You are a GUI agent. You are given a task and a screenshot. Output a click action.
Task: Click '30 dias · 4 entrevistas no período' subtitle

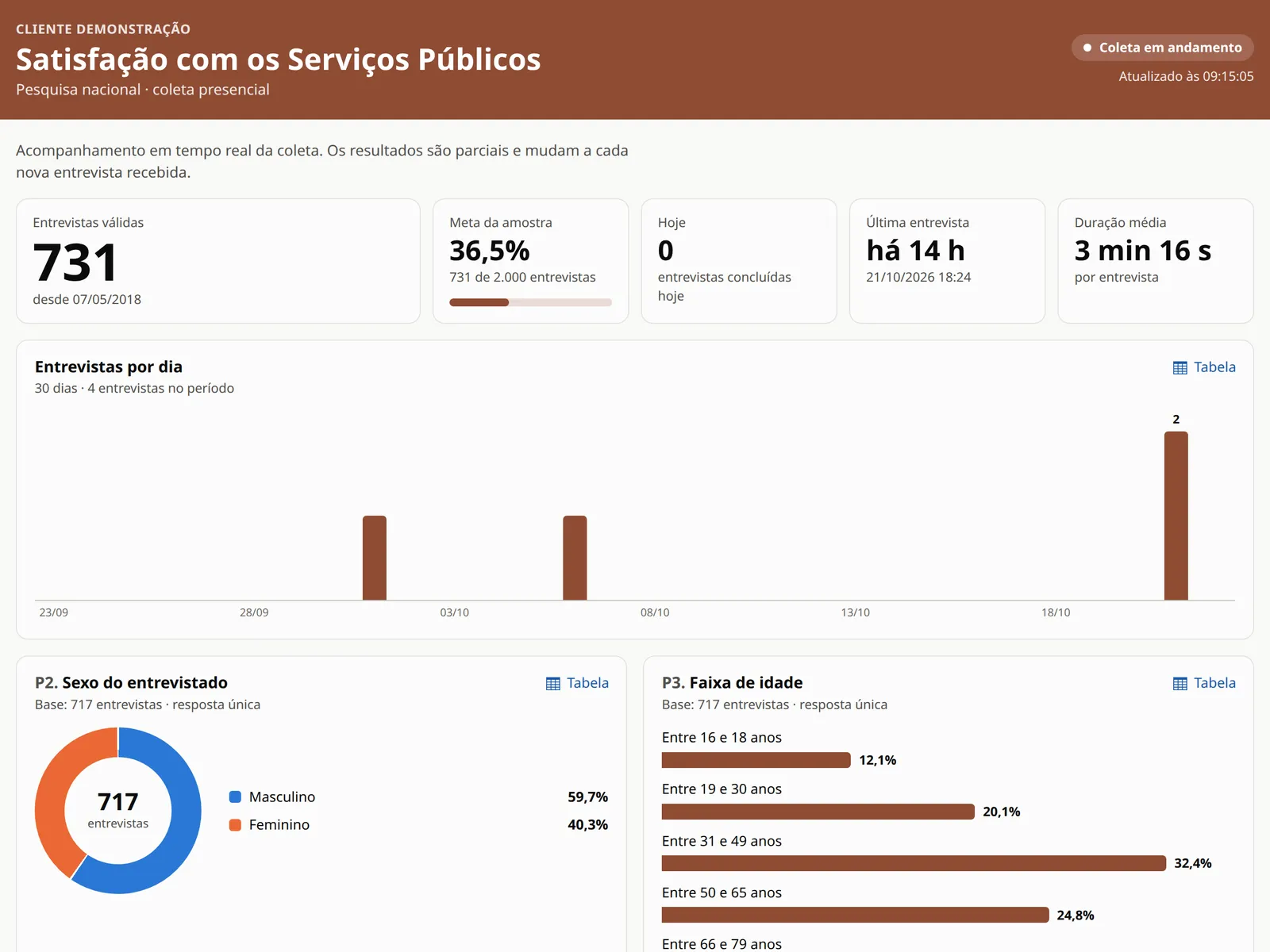134,388
